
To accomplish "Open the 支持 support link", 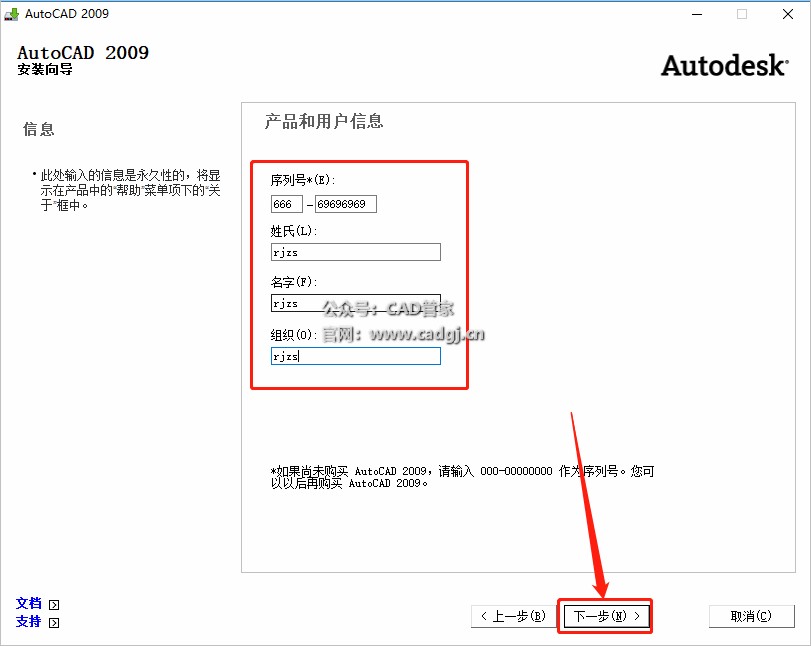I will (28, 621).
